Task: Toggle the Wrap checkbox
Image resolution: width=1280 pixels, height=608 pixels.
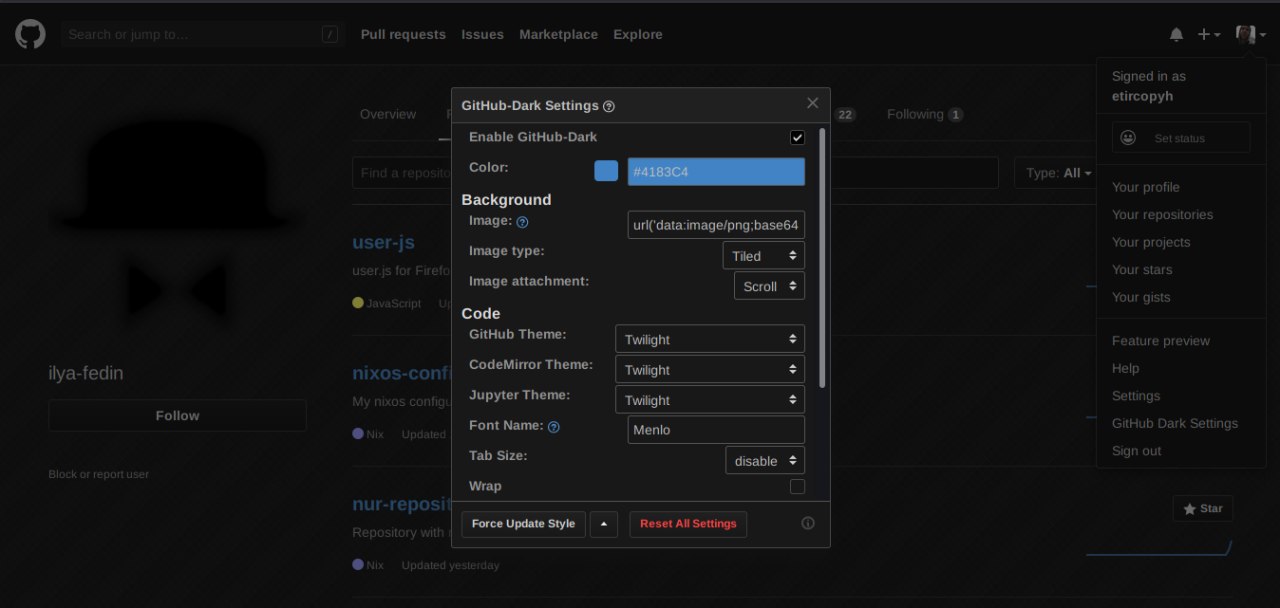Action: pos(797,486)
